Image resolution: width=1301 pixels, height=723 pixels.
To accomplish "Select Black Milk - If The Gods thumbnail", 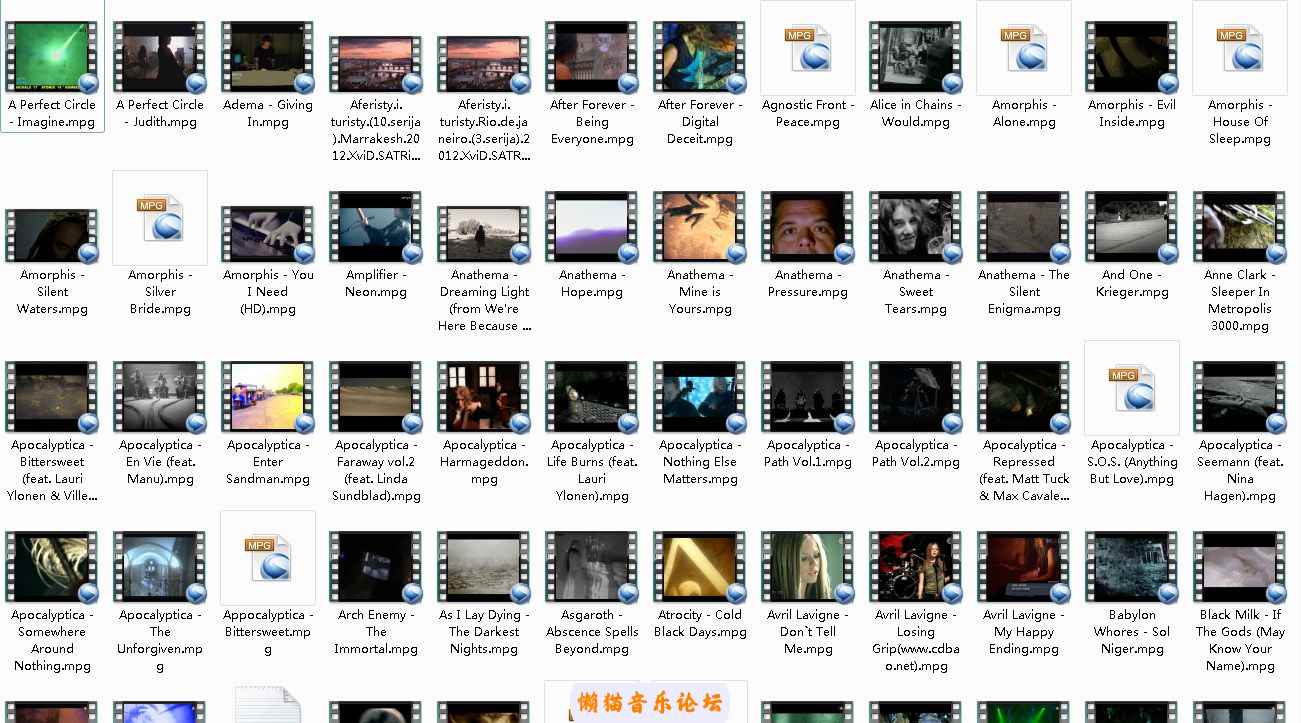I will point(1240,568).
